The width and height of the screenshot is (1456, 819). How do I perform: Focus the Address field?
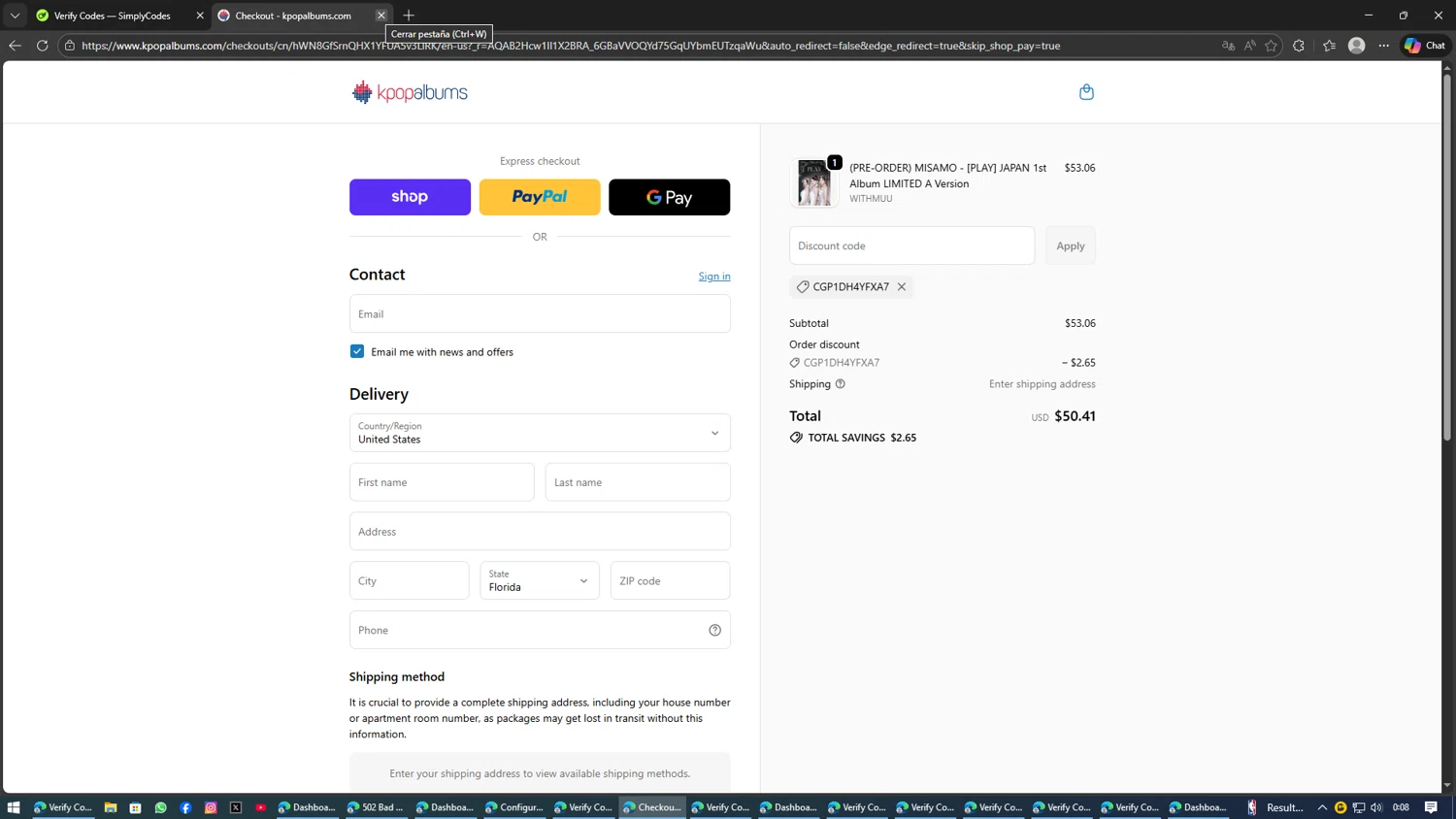tap(540, 532)
